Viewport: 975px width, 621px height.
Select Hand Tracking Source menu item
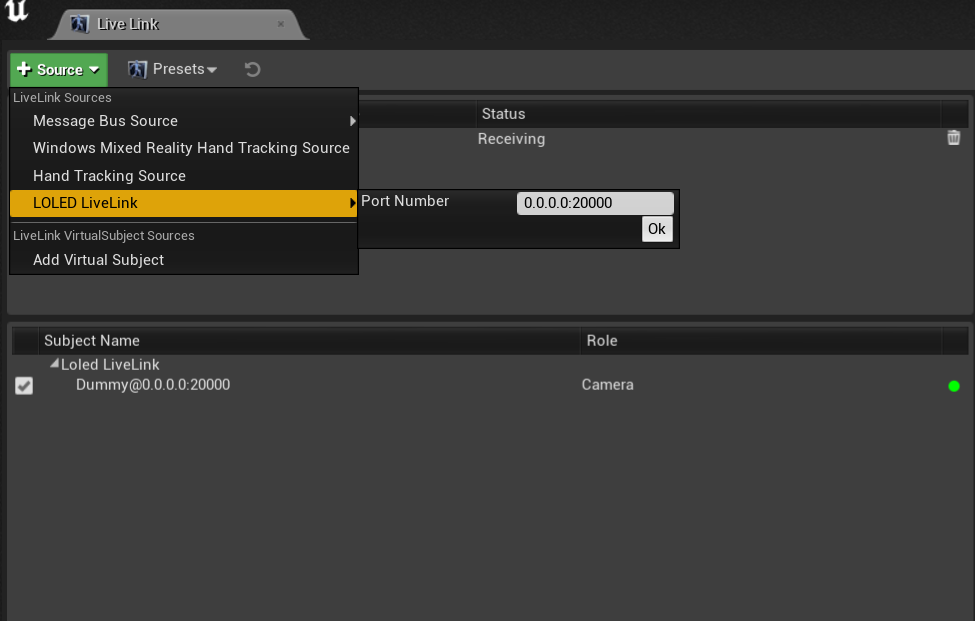pyautogui.click(x=184, y=176)
